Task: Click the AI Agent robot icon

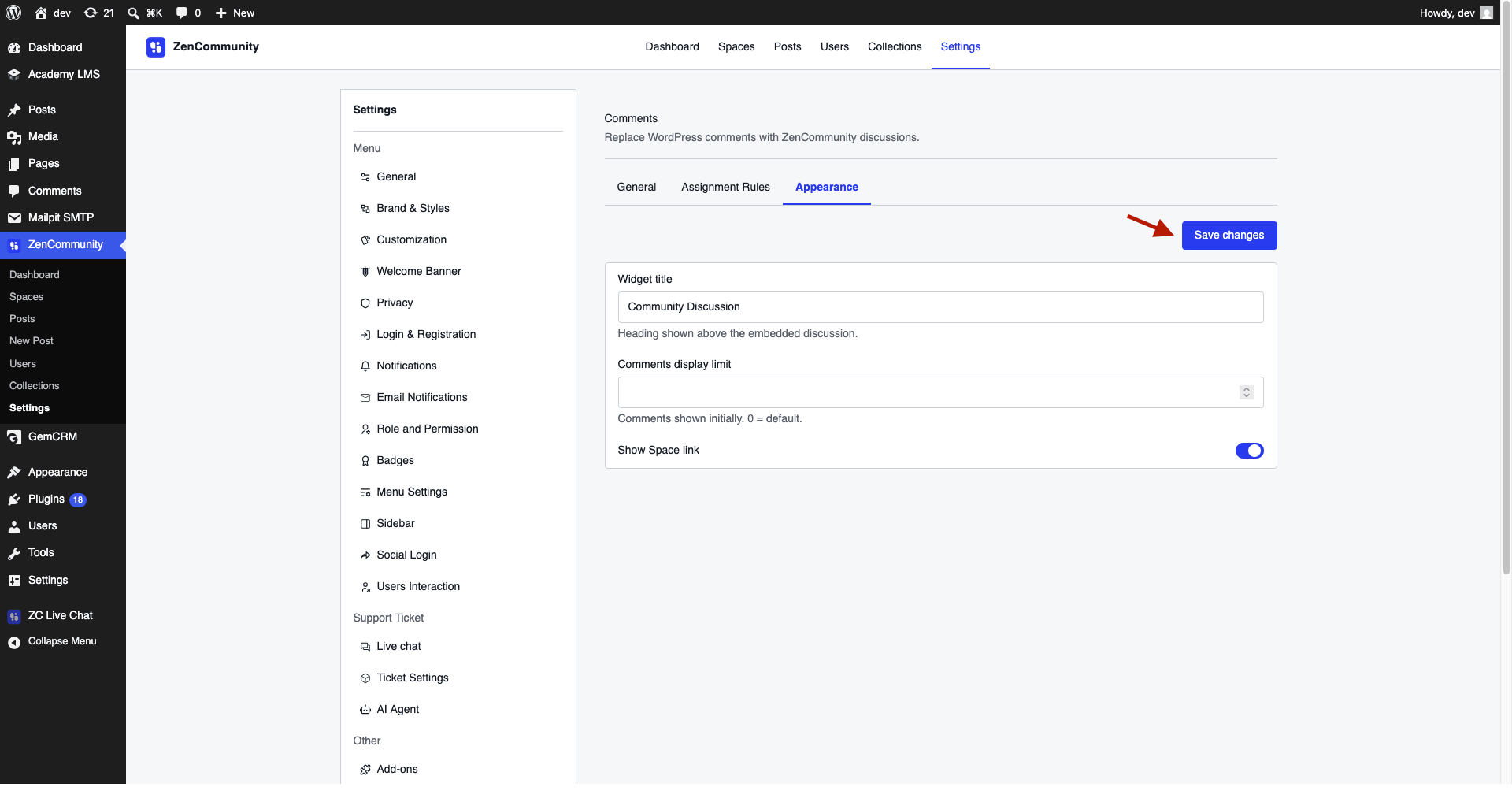Action: pos(365,710)
